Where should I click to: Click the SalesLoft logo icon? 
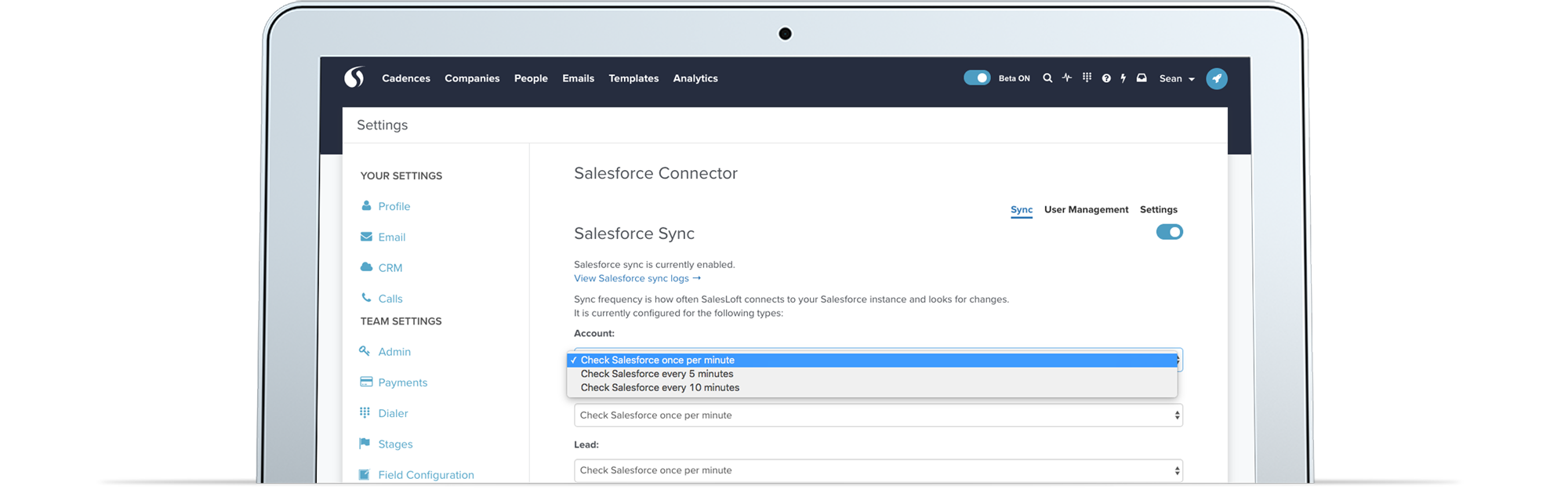pyautogui.click(x=354, y=78)
